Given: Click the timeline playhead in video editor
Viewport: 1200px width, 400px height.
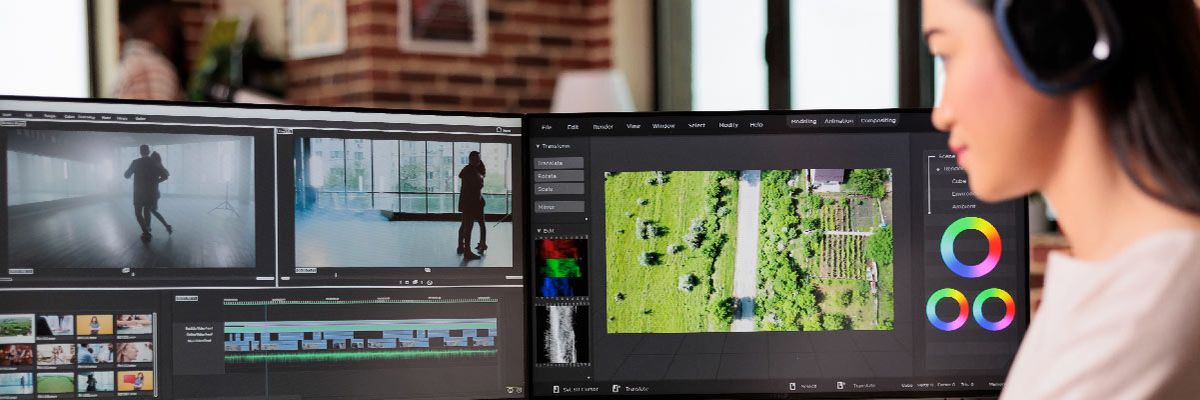Looking at the screenshot, I should [266, 350].
